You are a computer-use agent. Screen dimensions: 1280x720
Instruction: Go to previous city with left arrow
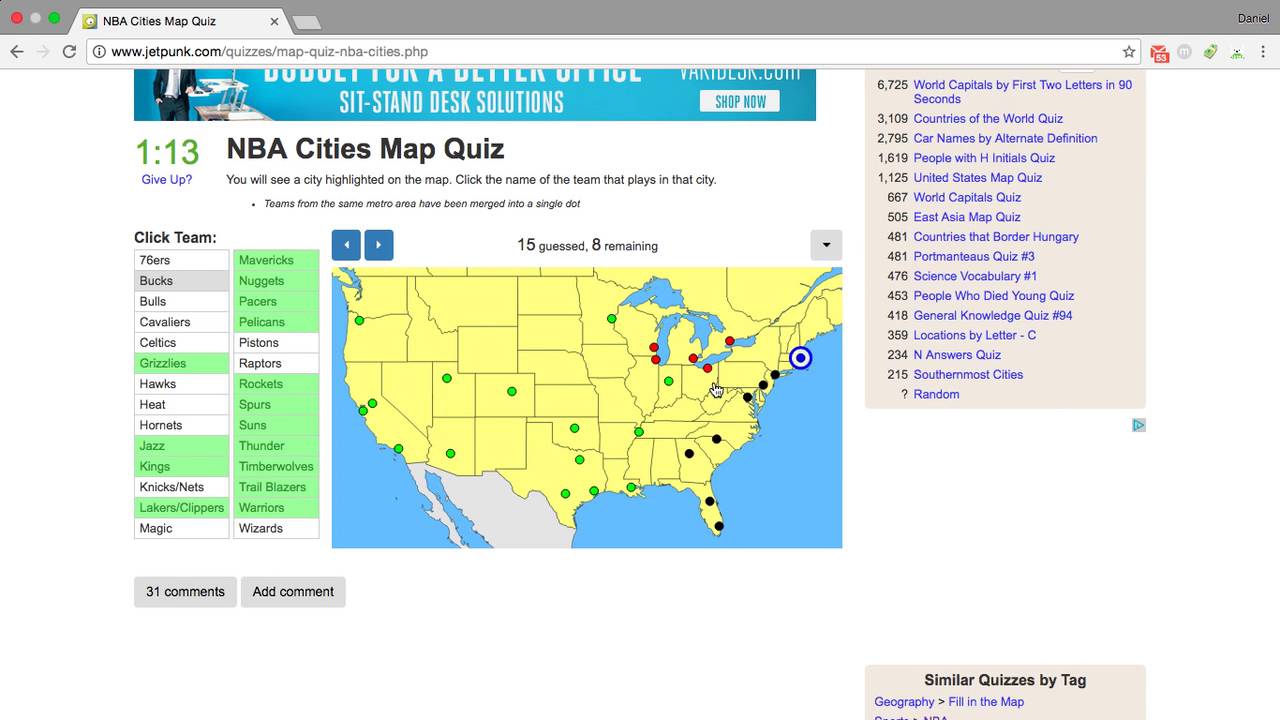click(x=346, y=245)
